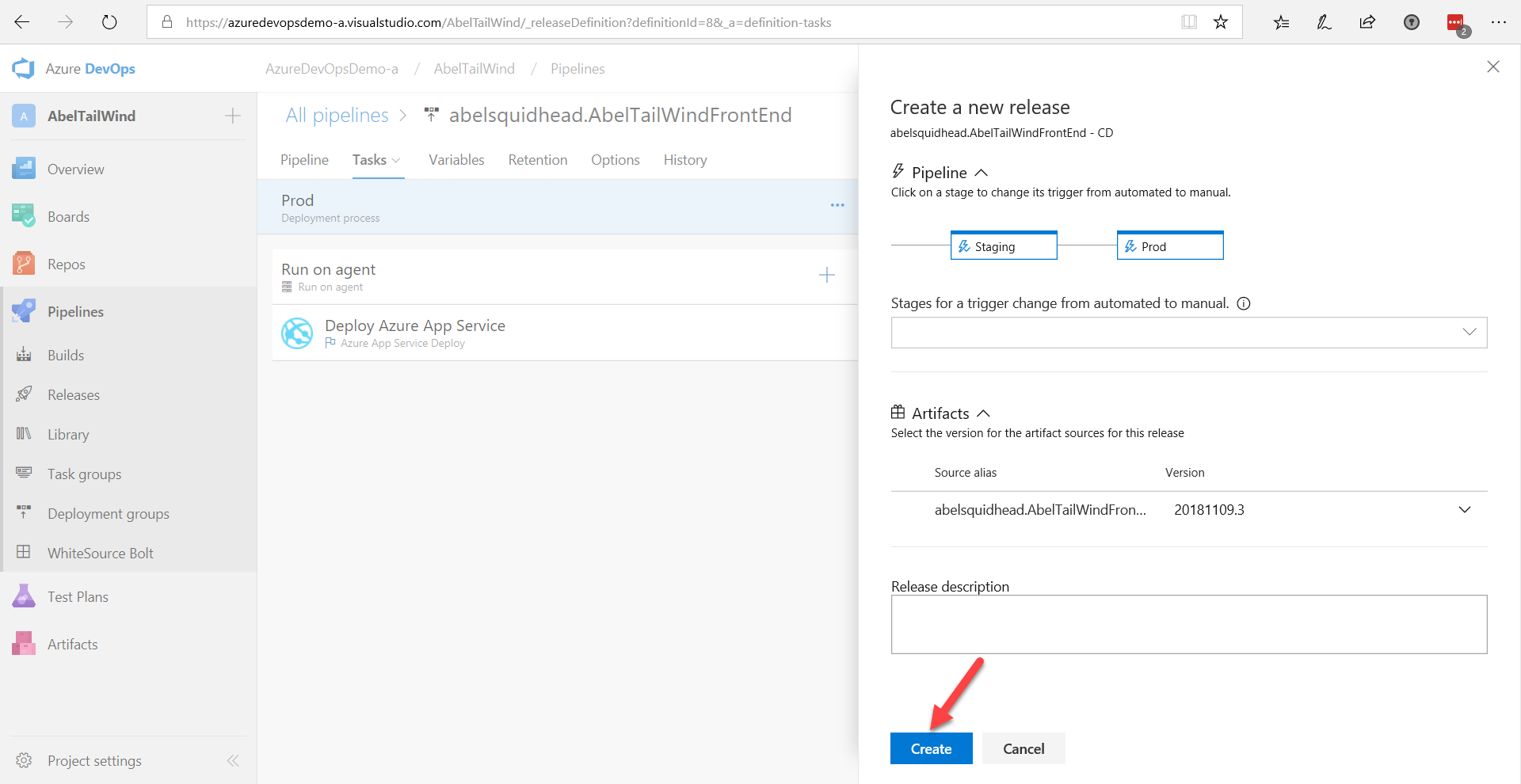Click into Release description text box

[x=1189, y=625]
